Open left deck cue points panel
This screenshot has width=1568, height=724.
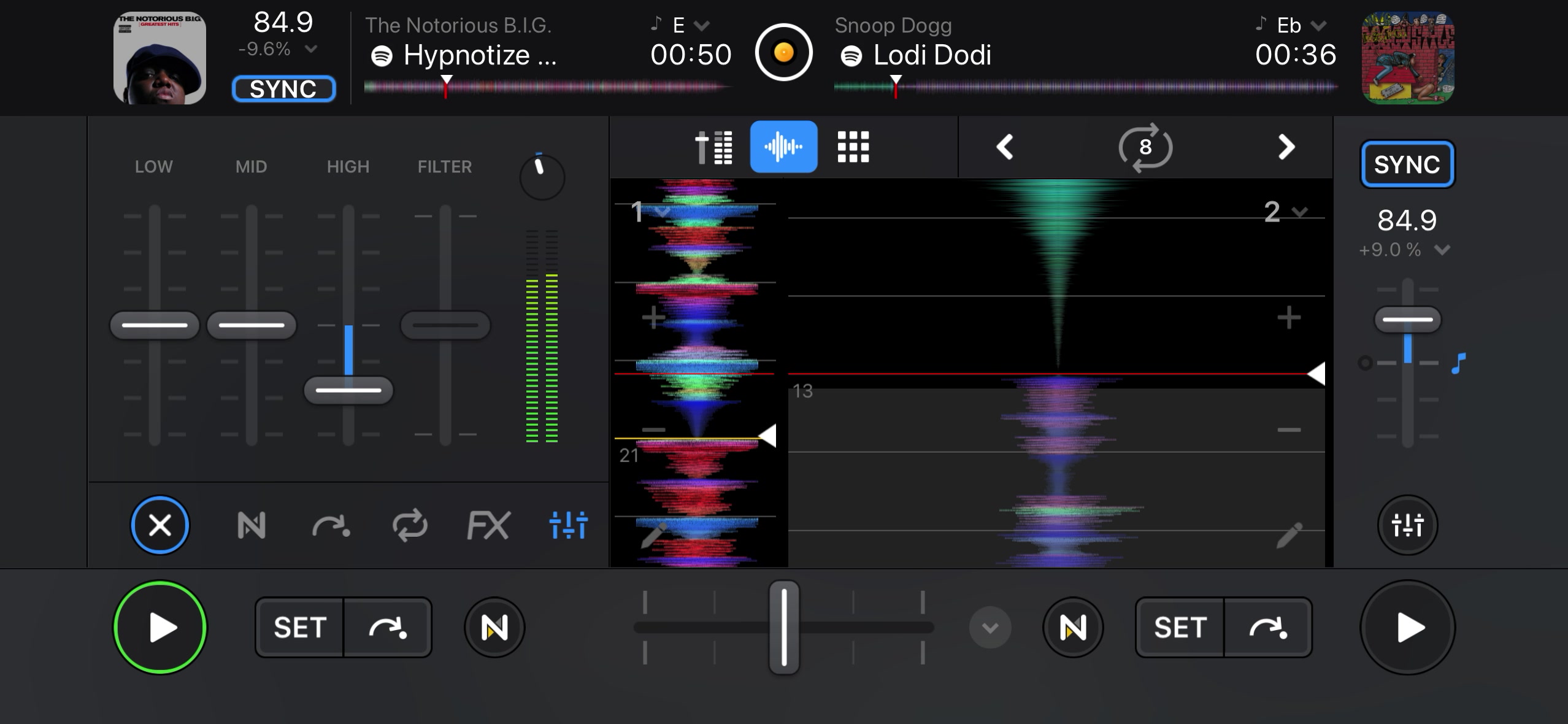point(331,526)
